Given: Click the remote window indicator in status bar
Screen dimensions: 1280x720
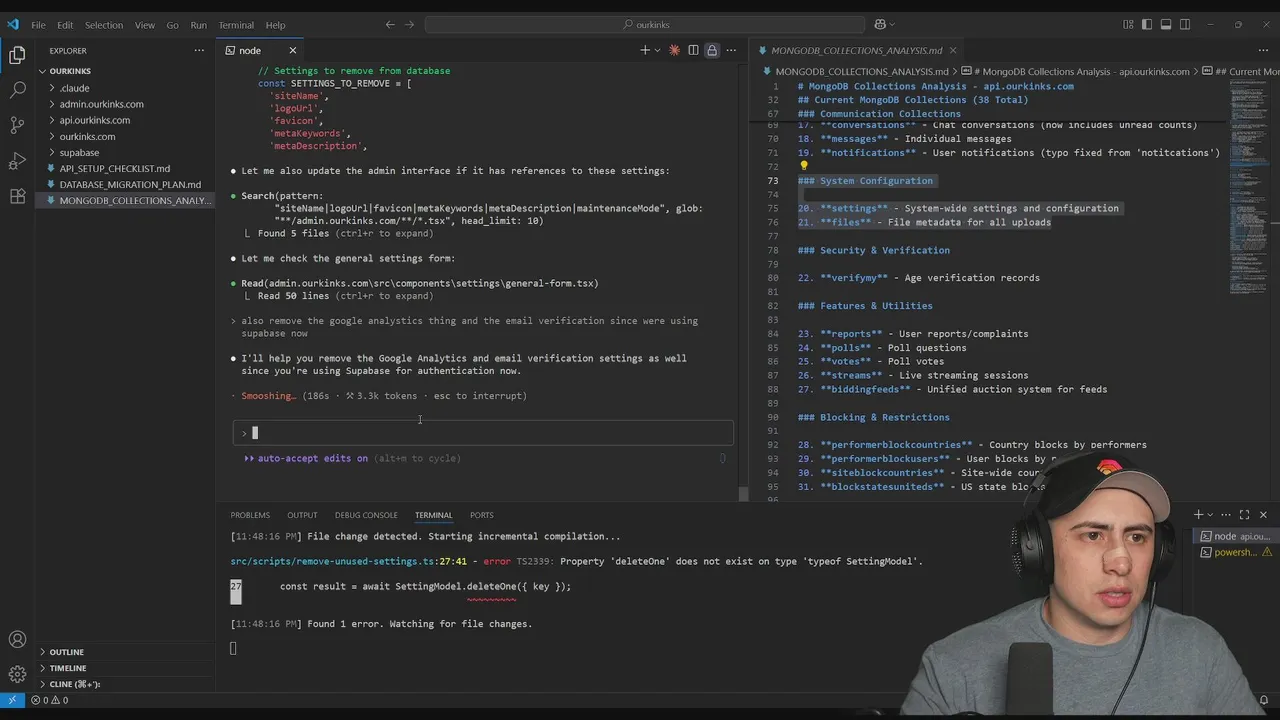Looking at the screenshot, I should (12, 700).
